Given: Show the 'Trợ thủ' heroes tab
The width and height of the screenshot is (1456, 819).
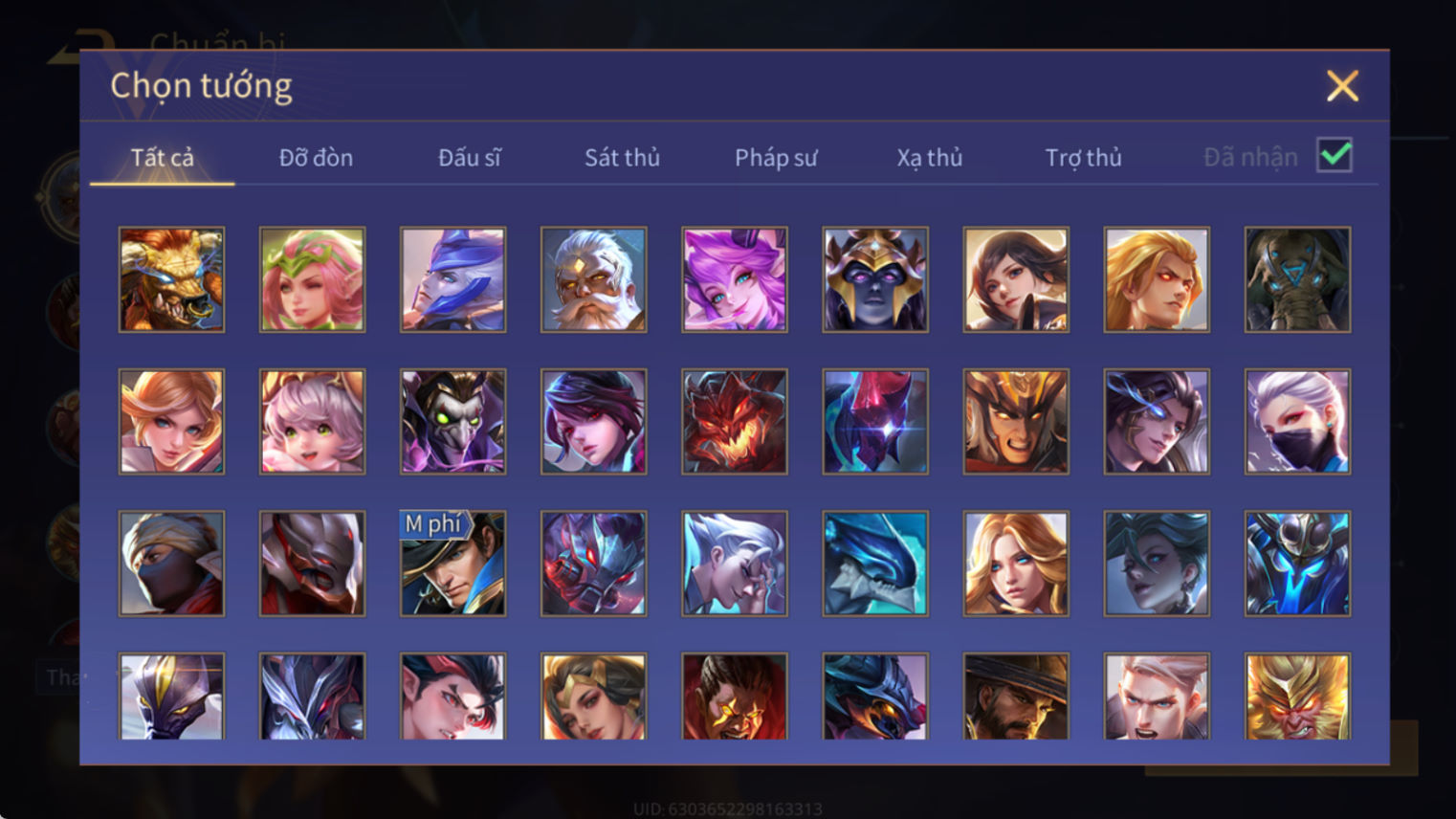Looking at the screenshot, I should (1083, 157).
